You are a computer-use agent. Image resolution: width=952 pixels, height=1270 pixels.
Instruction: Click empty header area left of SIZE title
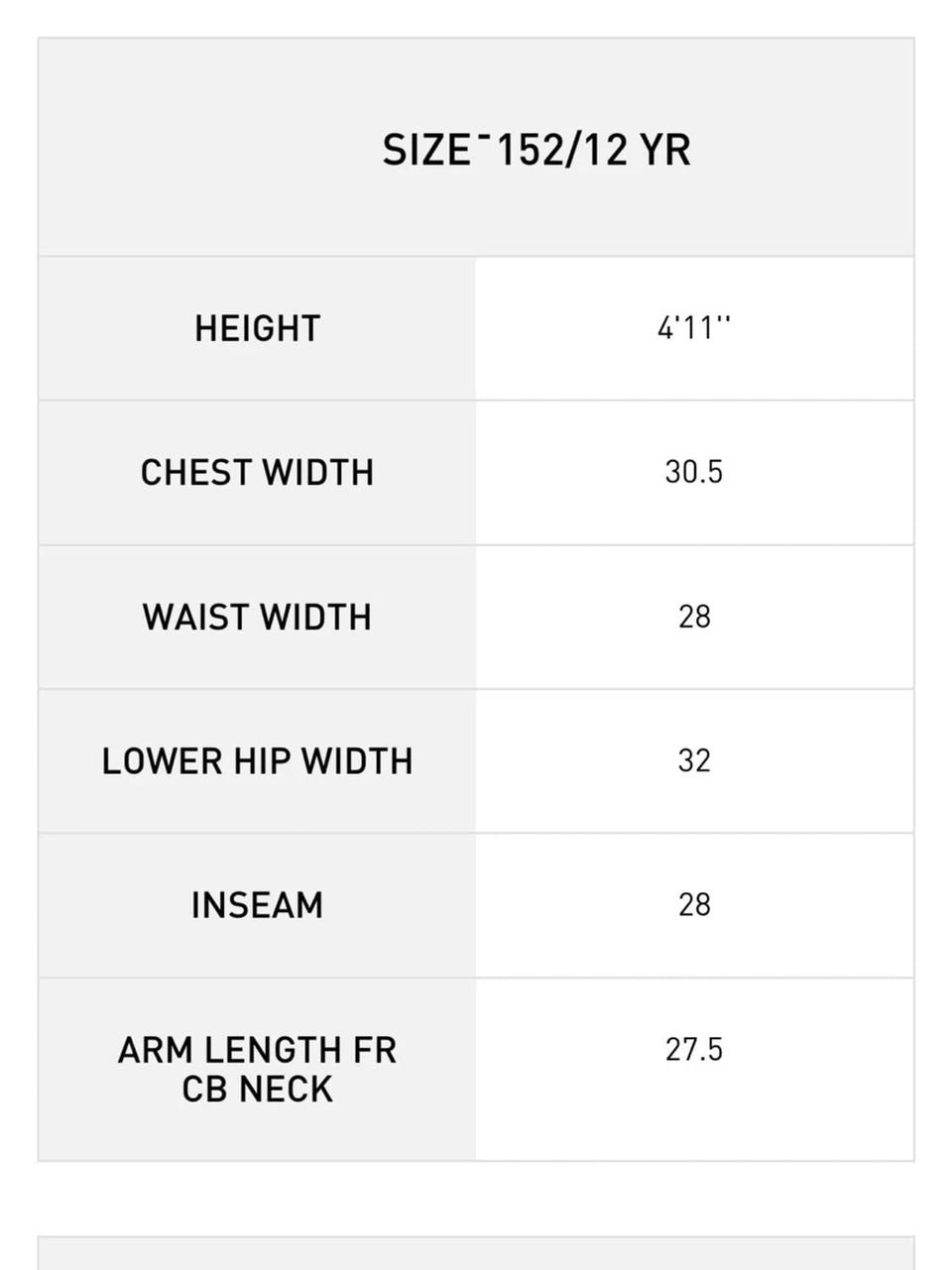(198, 149)
